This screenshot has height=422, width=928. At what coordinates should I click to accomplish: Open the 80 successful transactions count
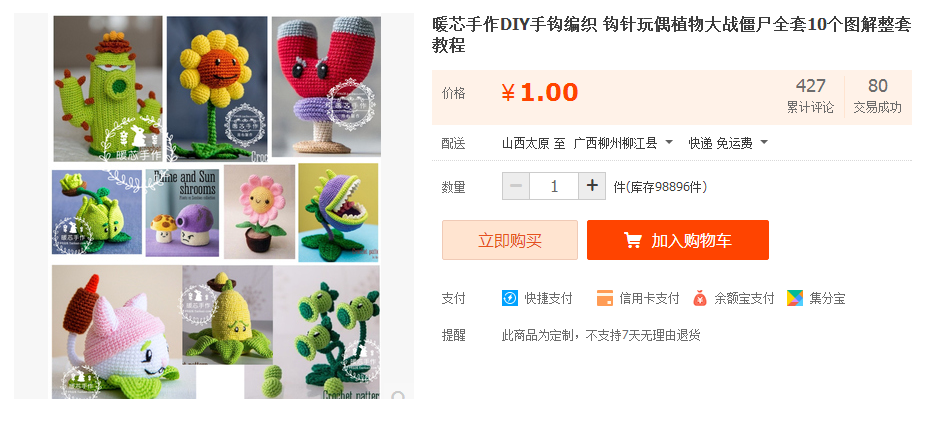tap(877, 96)
